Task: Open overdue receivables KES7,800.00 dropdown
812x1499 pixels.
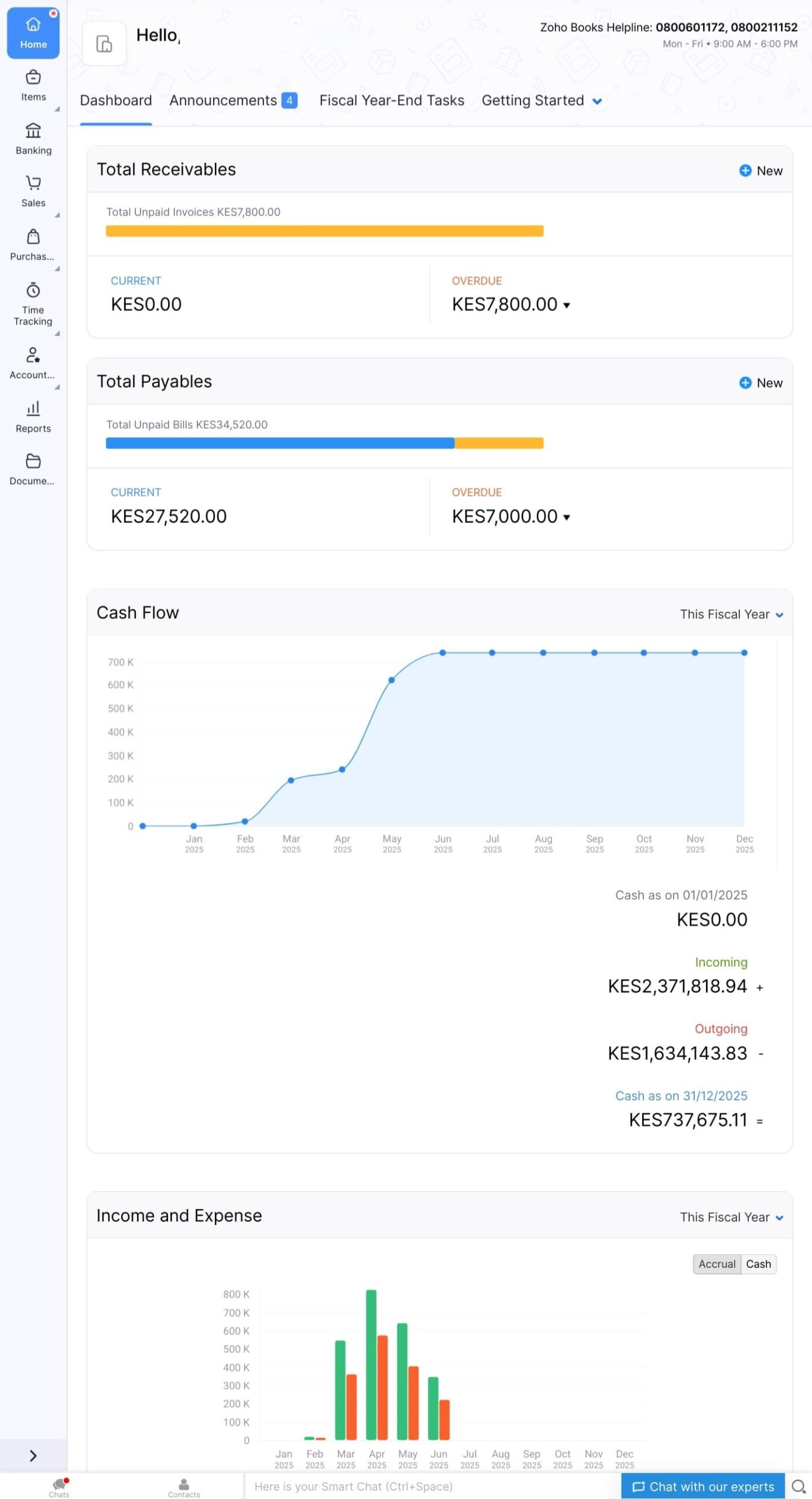Action: tap(567, 305)
